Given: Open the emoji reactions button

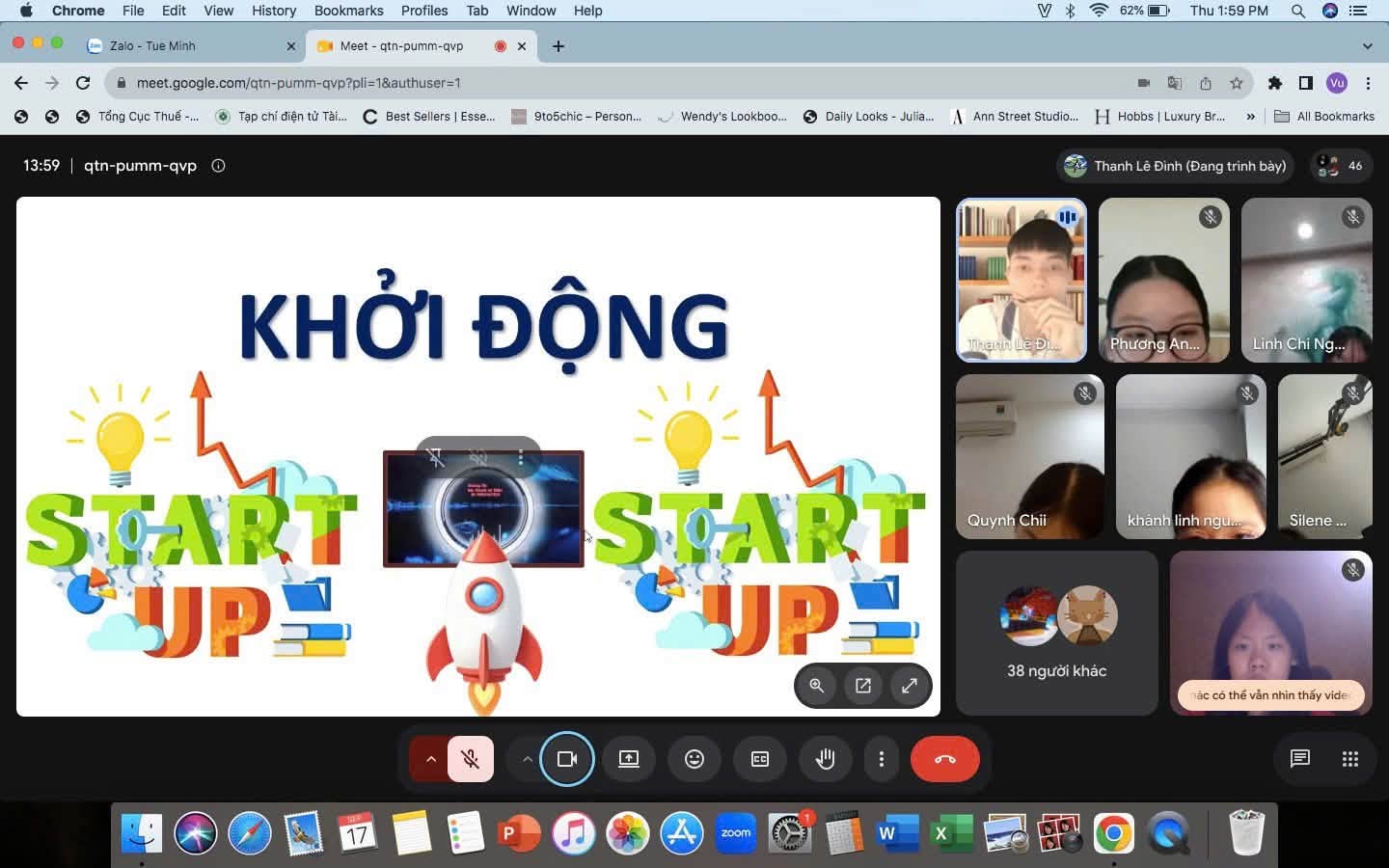Looking at the screenshot, I should tap(694, 759).
